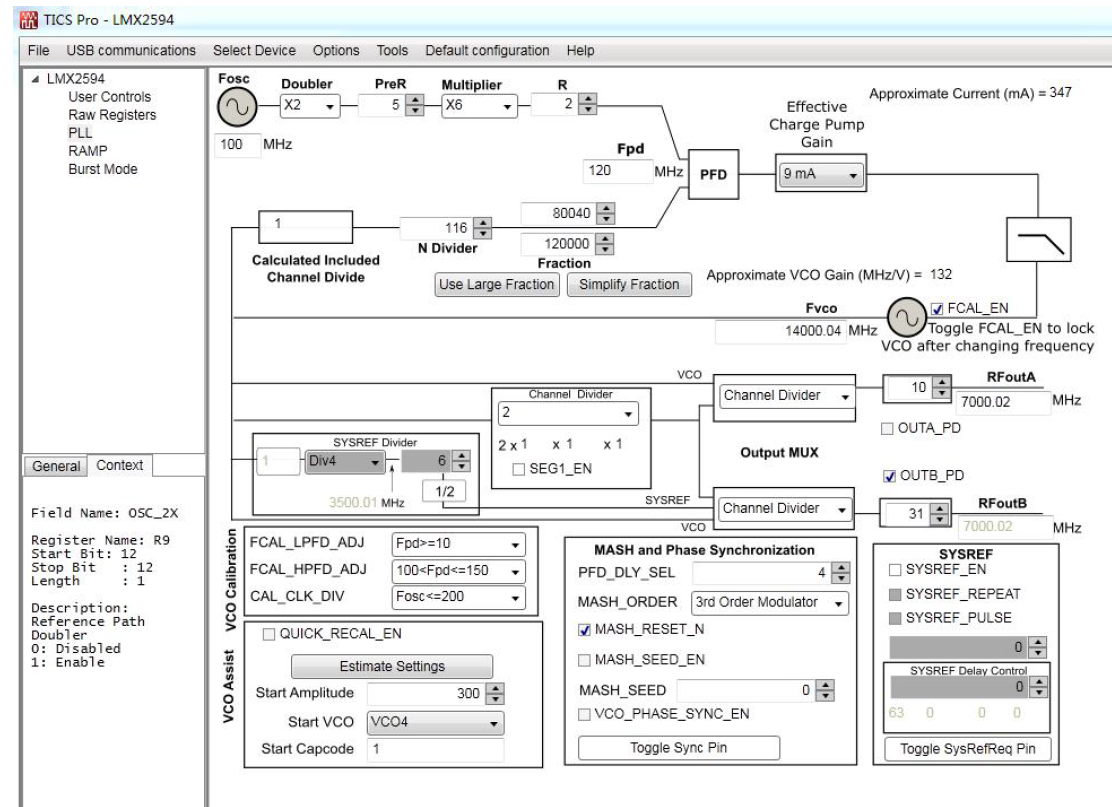Click the Start Capcode input field

[x=435, y=750]
